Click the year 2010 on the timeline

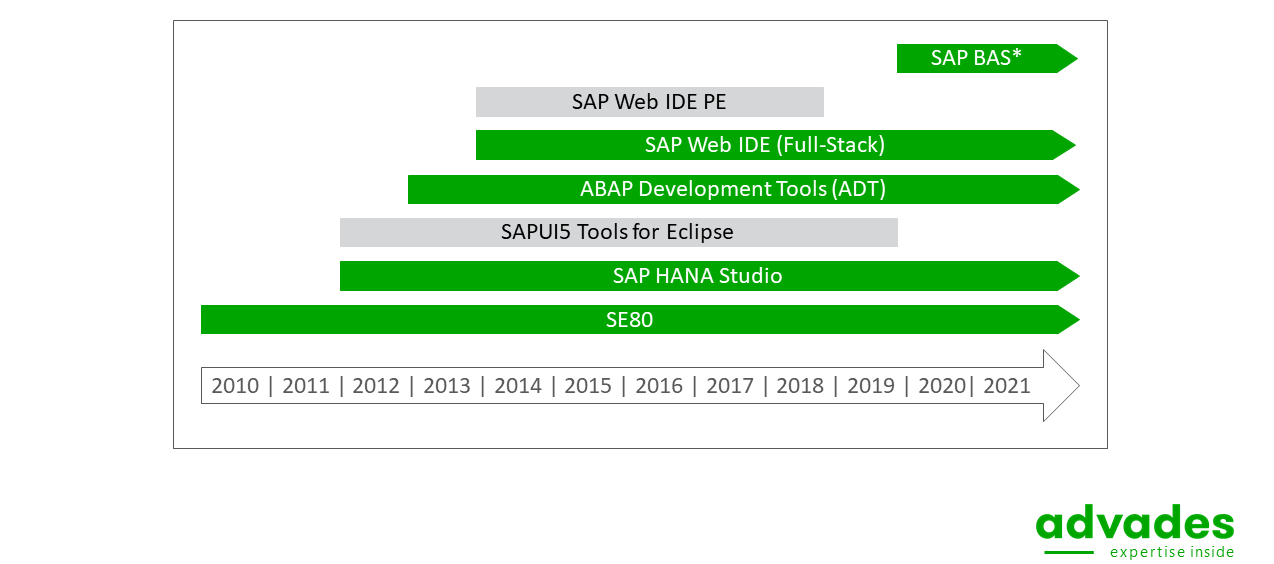235,386
